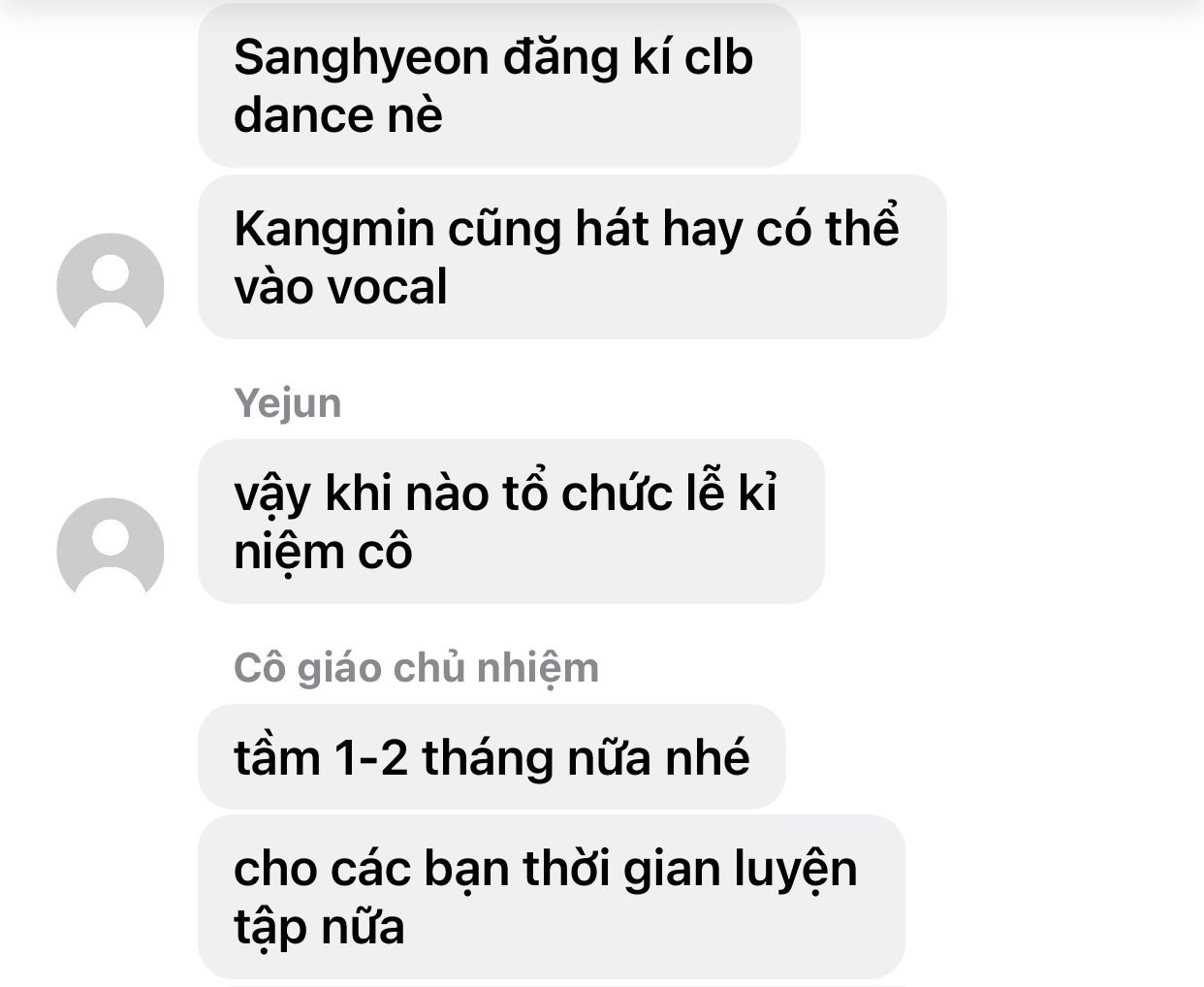1204x987 pixels.
Task: Click the sender label 'Cô giáo chủ nhiệm'
Action: (416, 668)
